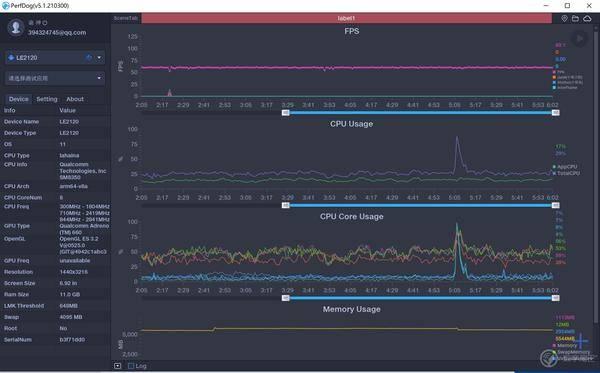Click the Root value No
Image resolution: width=600 pixels, height=373 pixels.
pos(63,328)
